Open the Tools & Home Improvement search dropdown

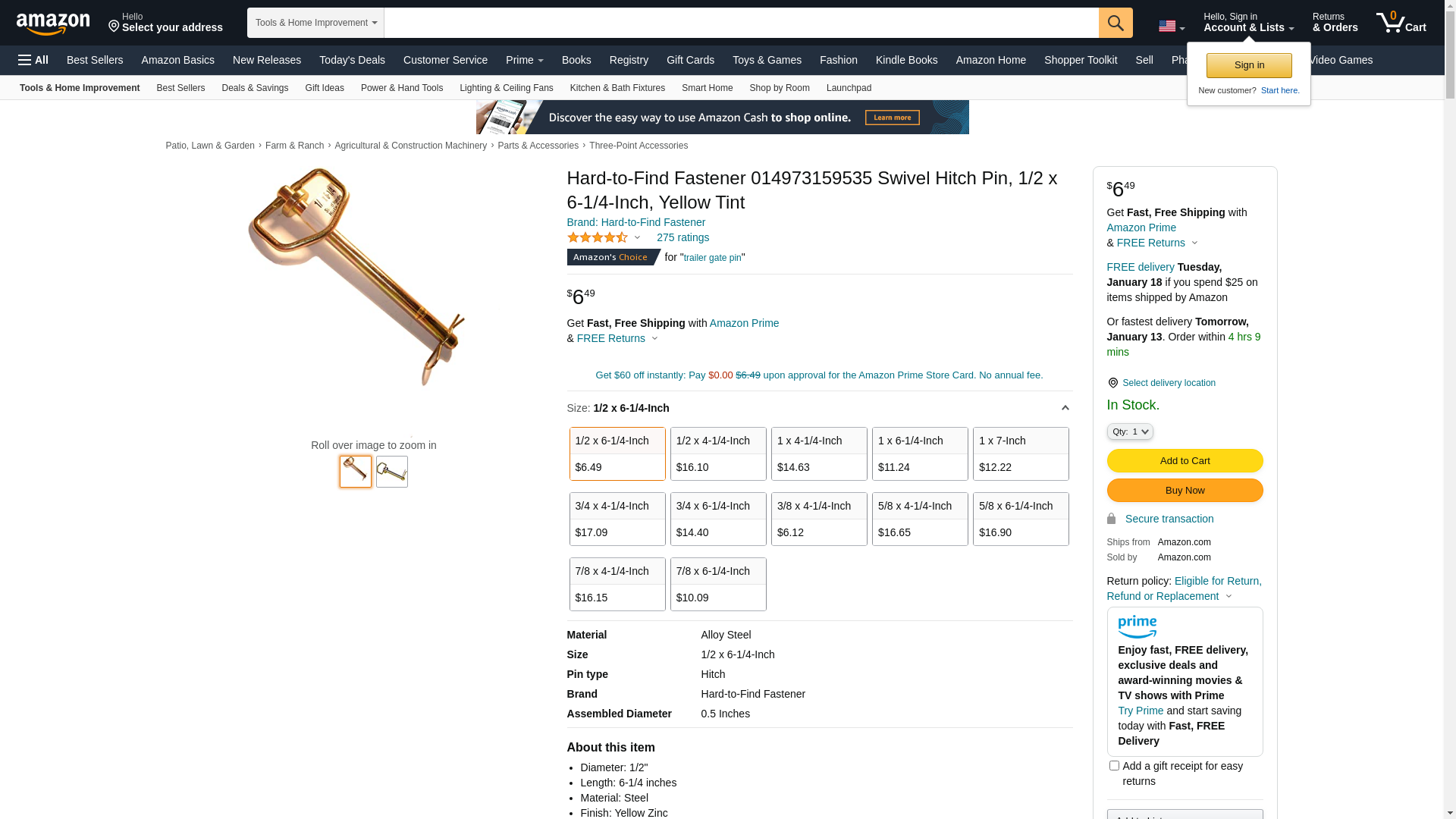point(315,23)
